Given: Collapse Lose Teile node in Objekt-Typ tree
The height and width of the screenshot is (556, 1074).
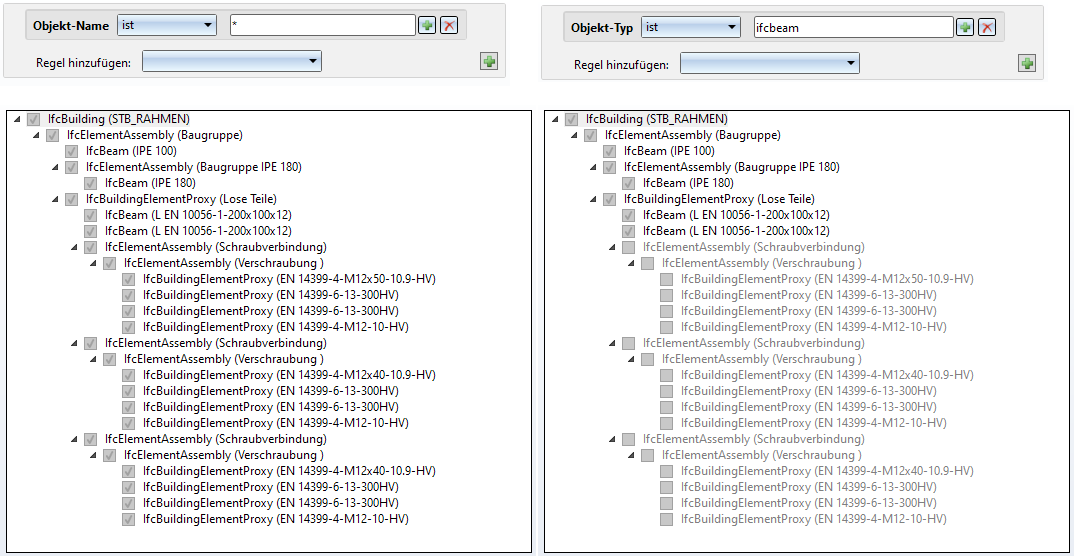Looking at the screenshot, I should pos(592,200).
